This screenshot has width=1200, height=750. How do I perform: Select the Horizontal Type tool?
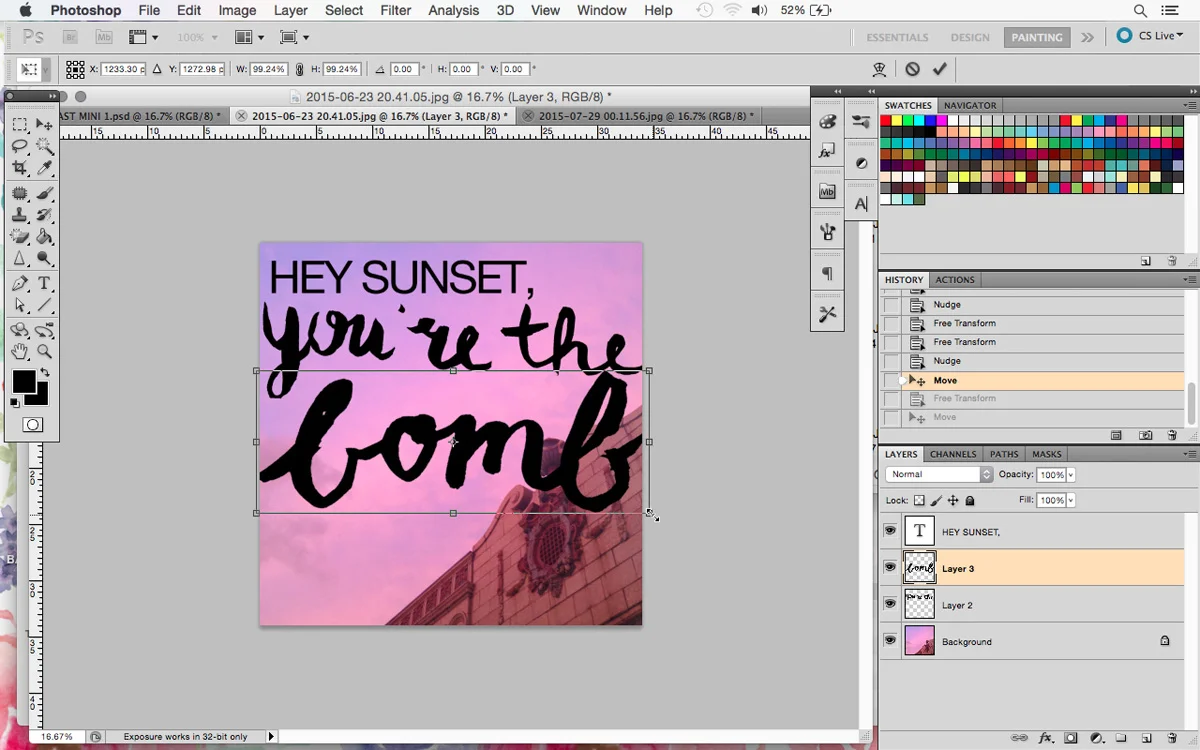[x=44, y=284]
